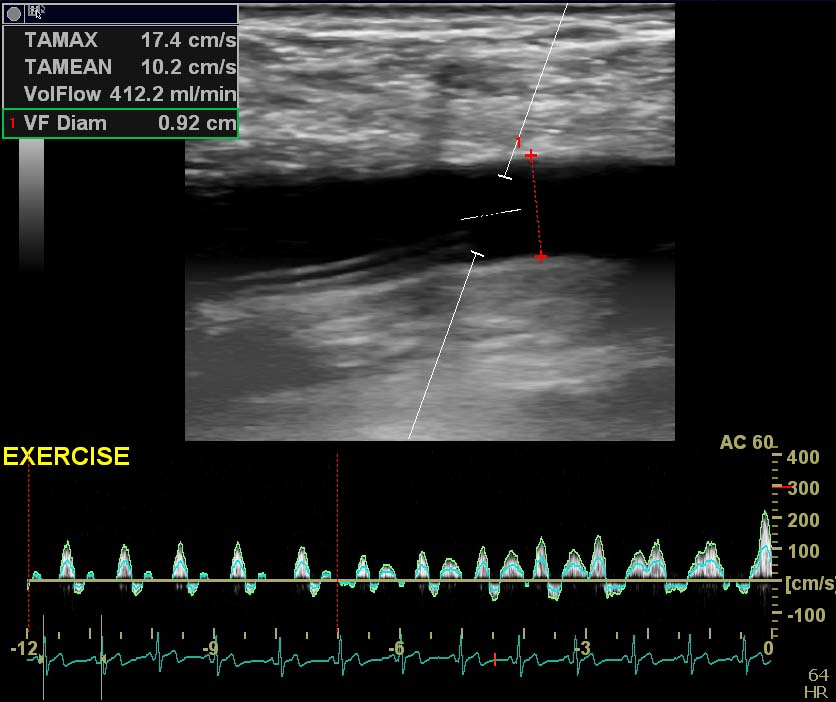Viewport: 836px width, 702px height.
Task: Click the grayscale bar beside the ultrasound image
Action: tap(31, 205)
